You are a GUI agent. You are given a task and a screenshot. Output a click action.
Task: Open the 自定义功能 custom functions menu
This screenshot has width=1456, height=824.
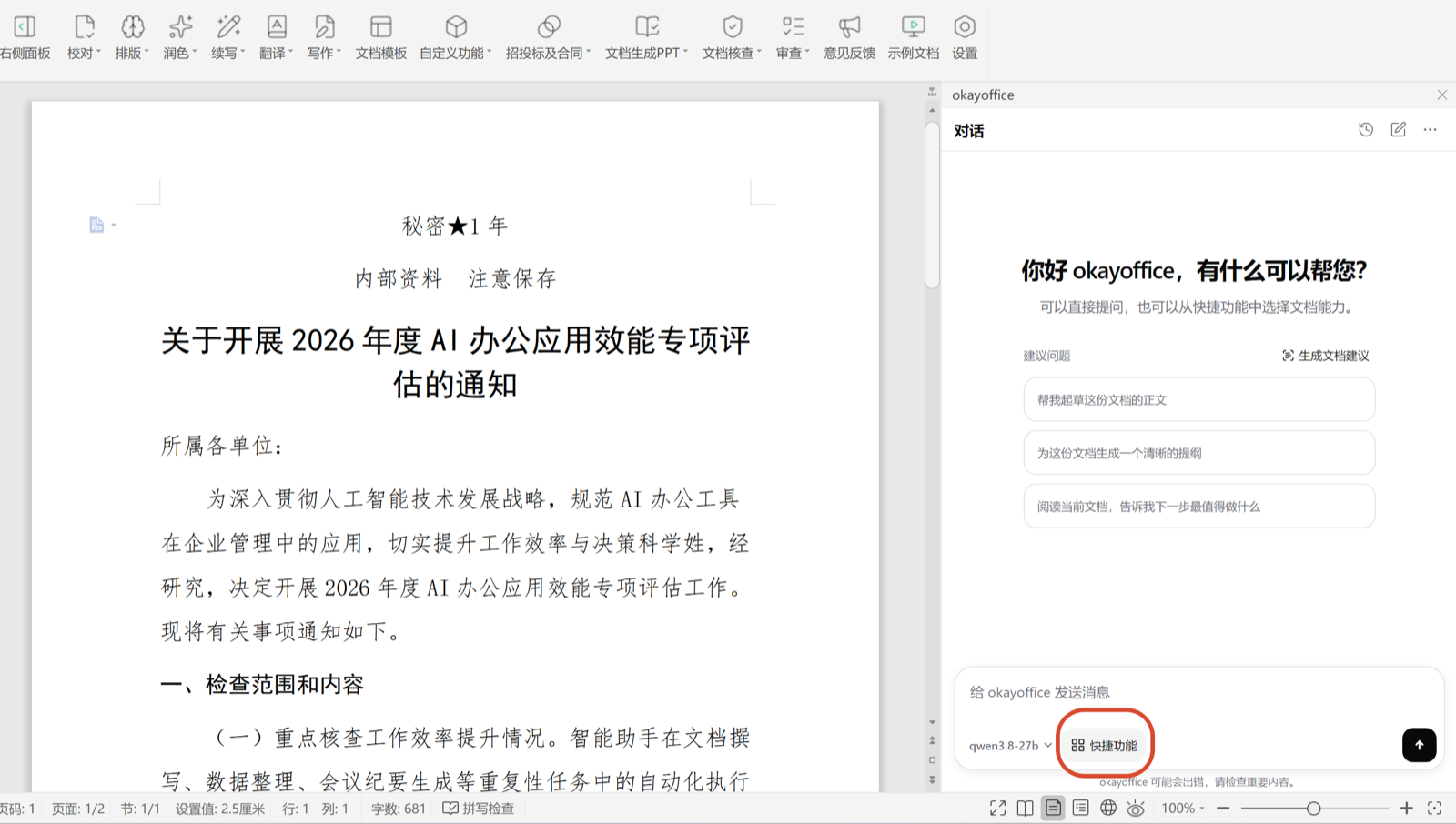(456, 37)
